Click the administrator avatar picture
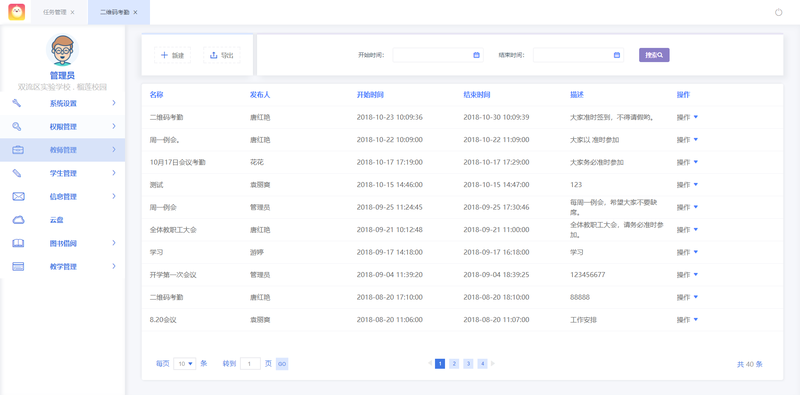Screen dimensions: 800x395 (x=63, y=50)
